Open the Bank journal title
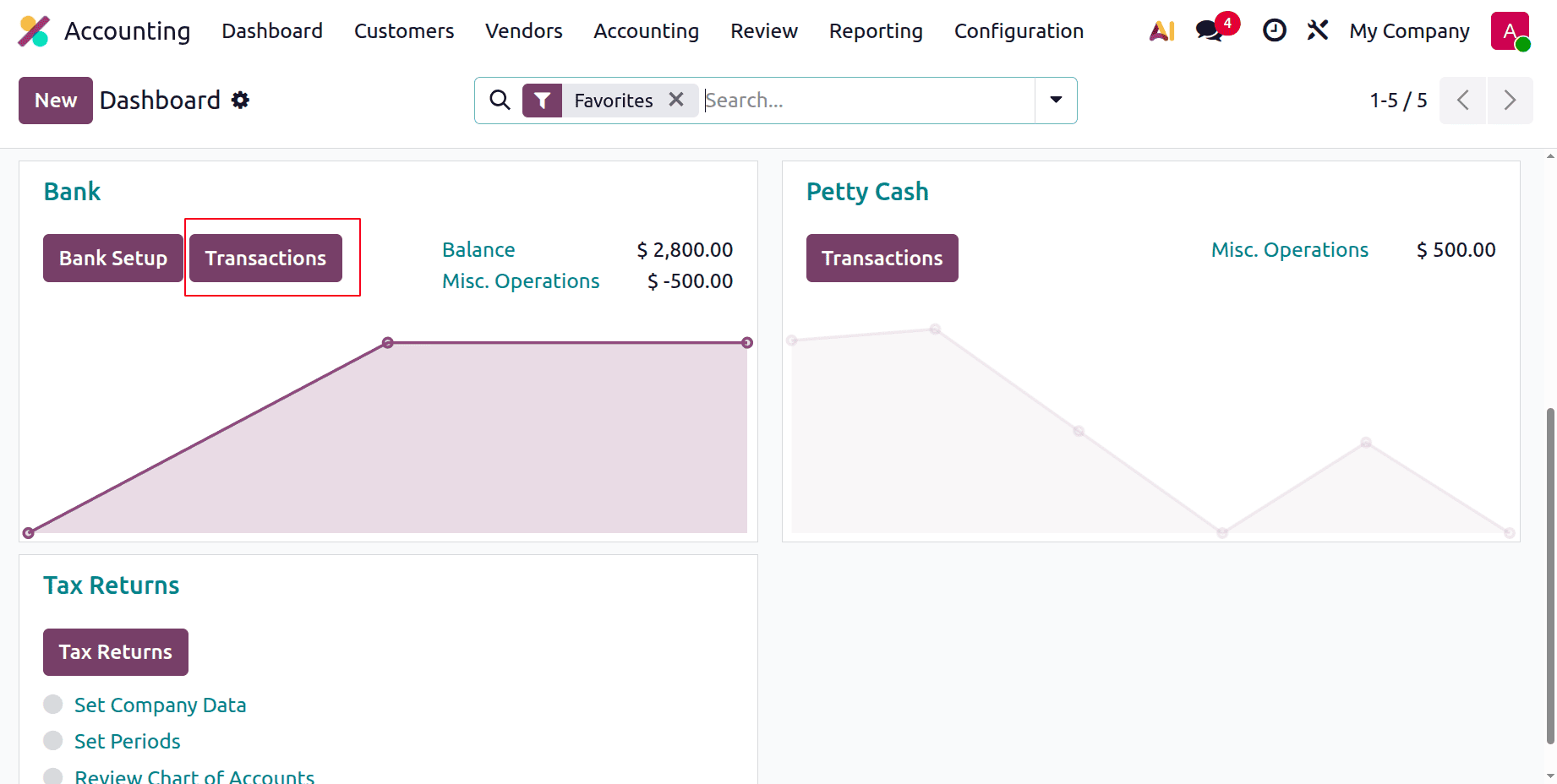1557x784 pixels. 72,192
